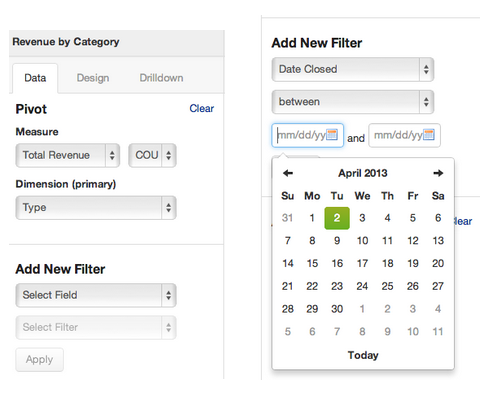489x408 pixels.
Task: Open the COU aggregation dropdown
Action: click(152, 155)
